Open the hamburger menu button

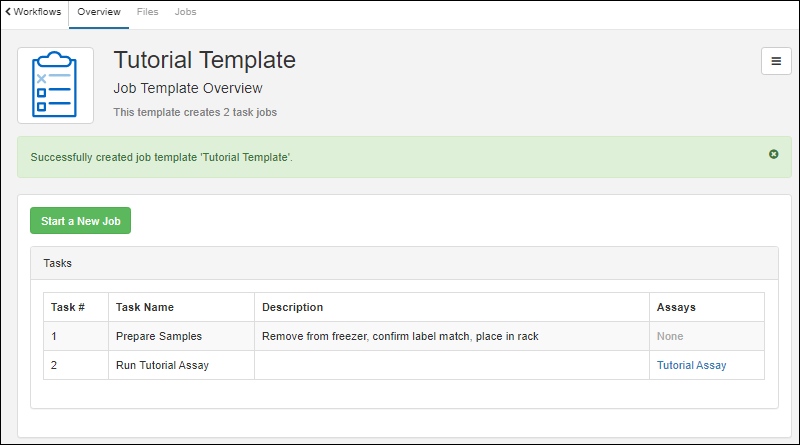(x=776, y=61)
